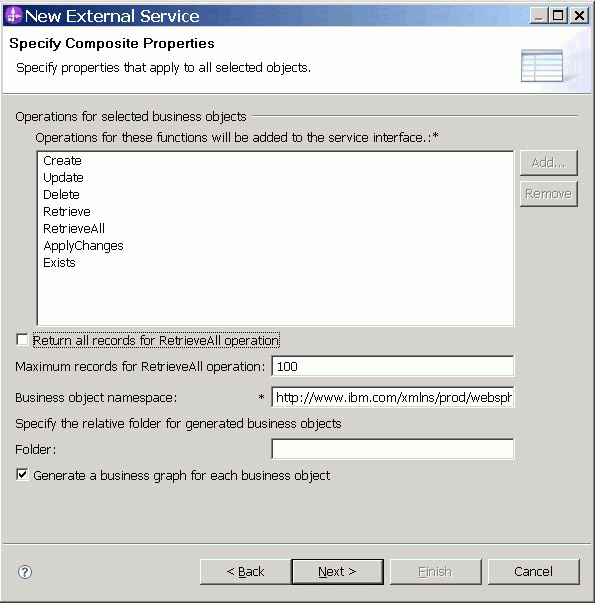The width and height of the screenshot is (595, 603).
Task: Uncheck Generate a business graph checkbox
Action: coord(22,475)
